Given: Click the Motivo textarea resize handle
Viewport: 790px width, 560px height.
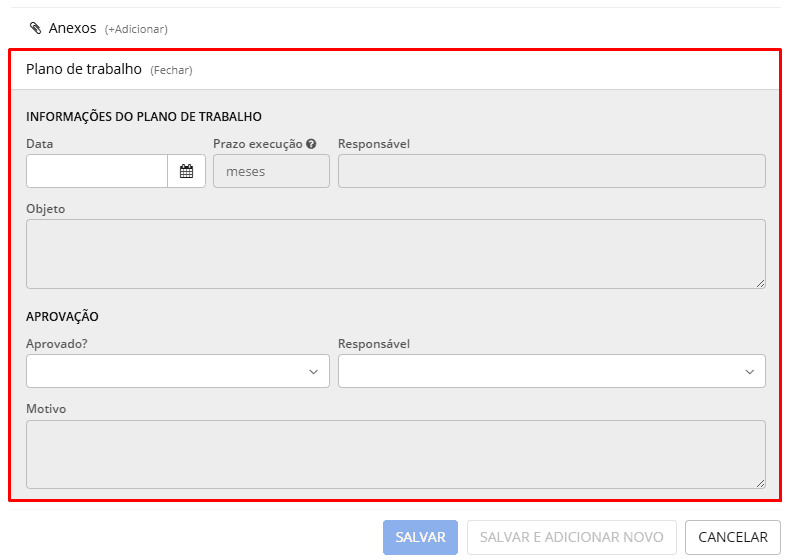Looking at the screenshot, I should 760,483.
